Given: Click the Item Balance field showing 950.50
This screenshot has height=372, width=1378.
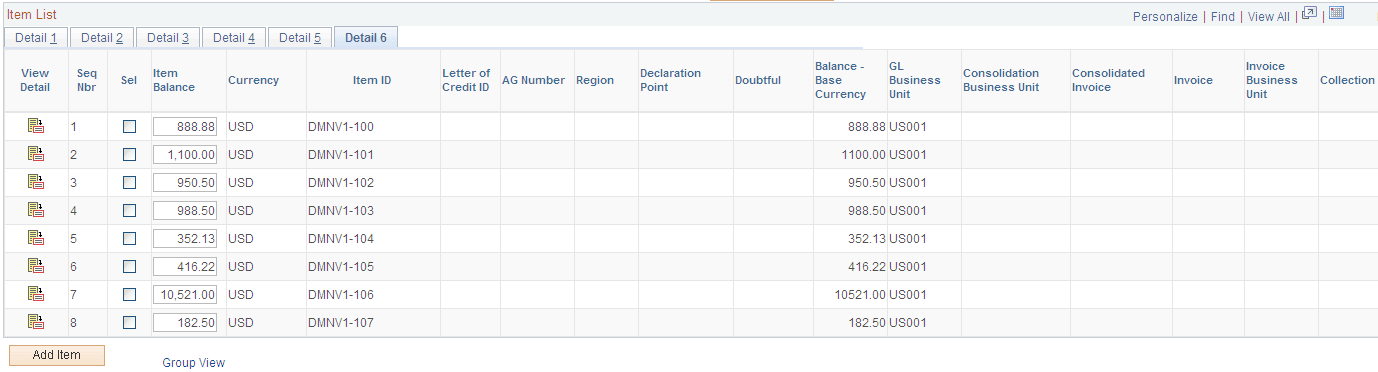Looking at the screenshot, I should tap(185, 183).
